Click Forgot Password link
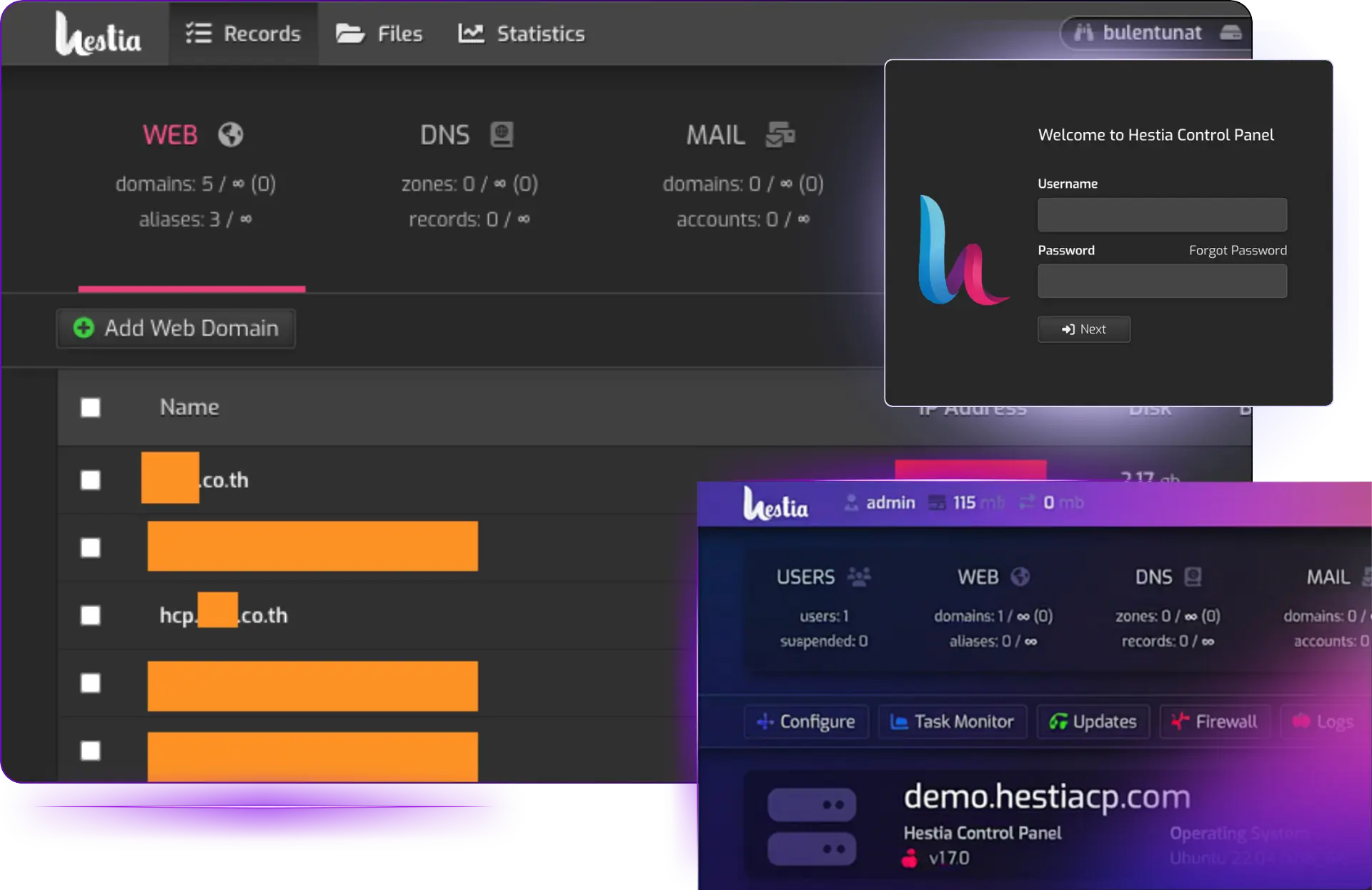This screenshot has width=1372, height=890. pyautogui.click(x=1238, y=251)
